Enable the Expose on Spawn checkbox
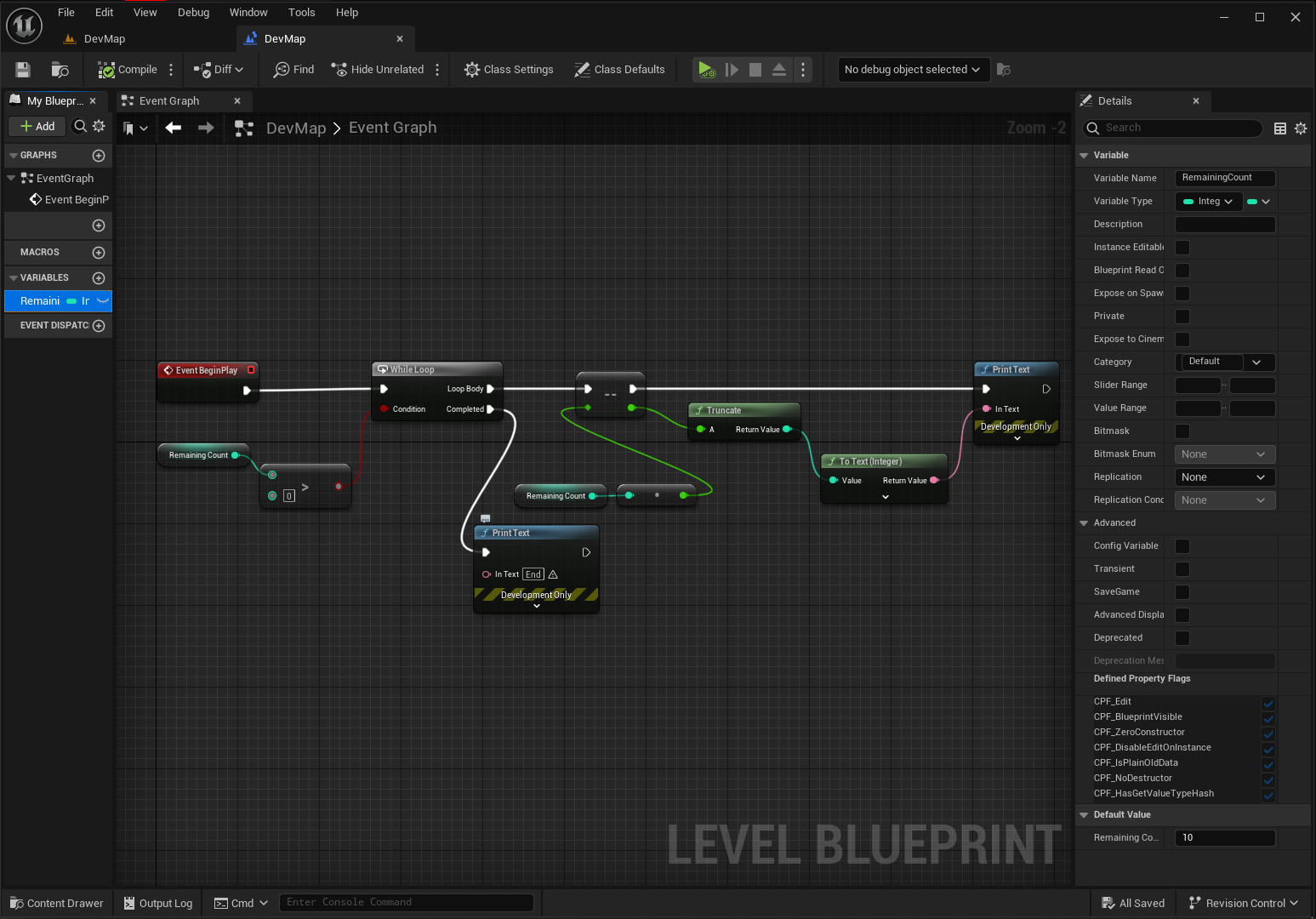 1182,294
